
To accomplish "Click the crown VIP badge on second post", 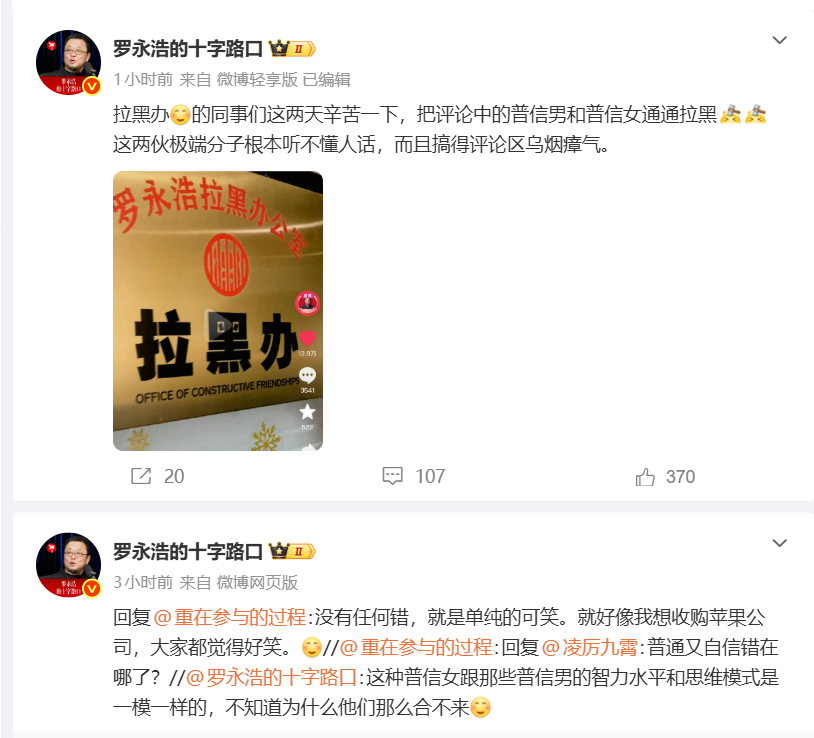I will pos(292,551).
